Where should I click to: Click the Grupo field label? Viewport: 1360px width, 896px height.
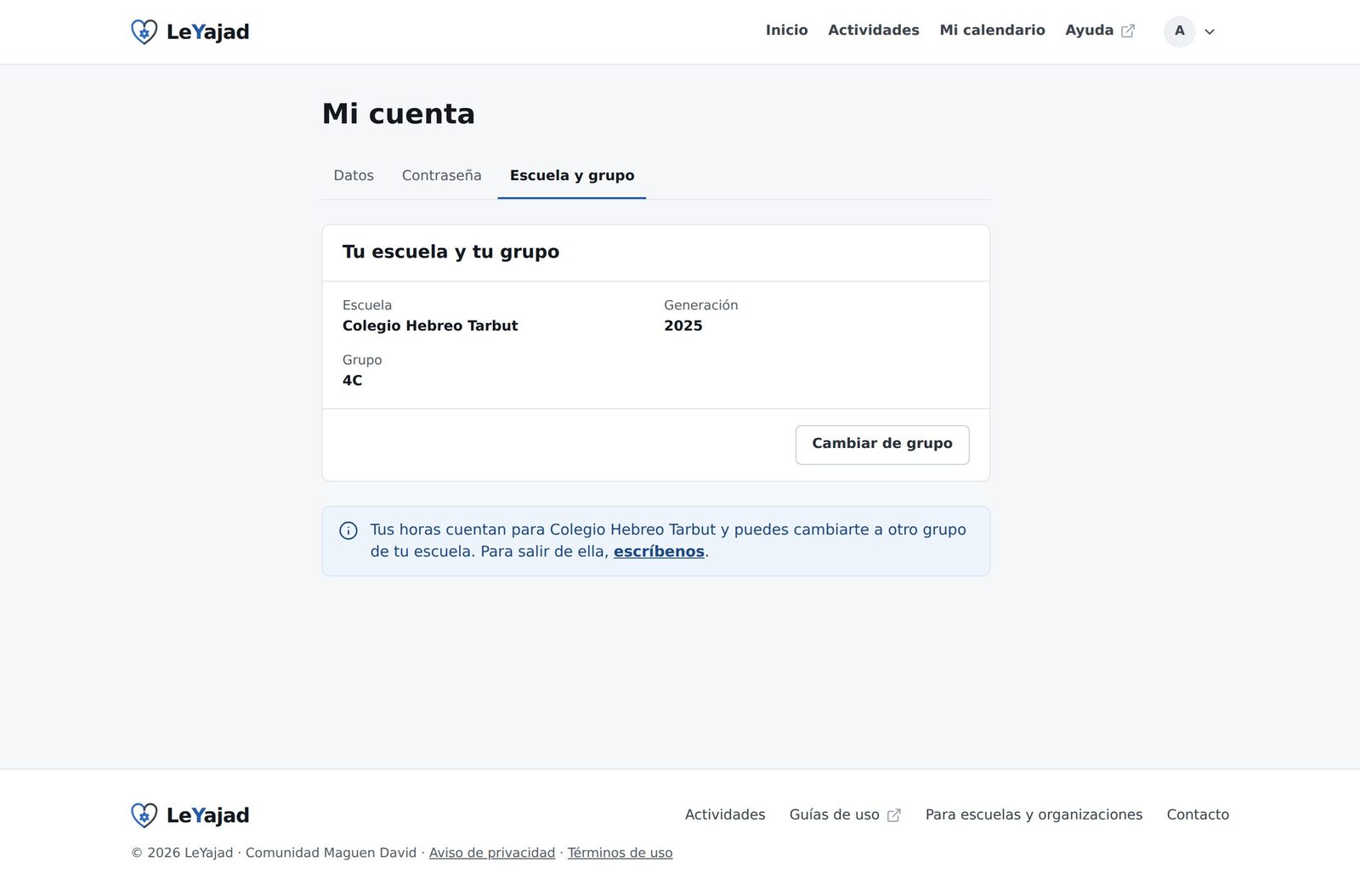point(362,360)
